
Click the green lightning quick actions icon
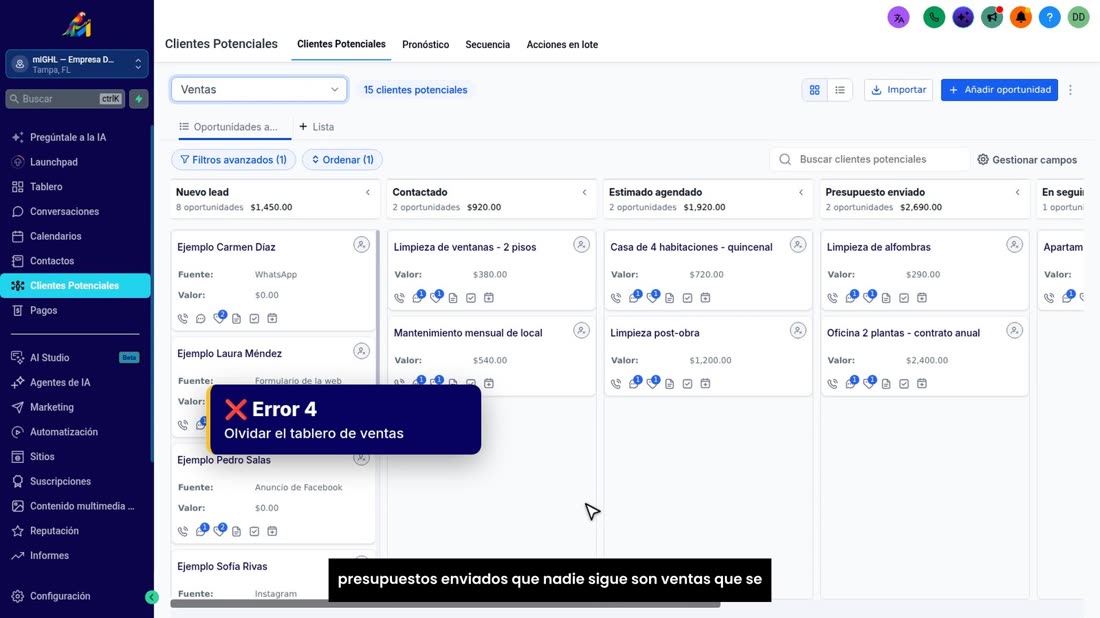139,99
